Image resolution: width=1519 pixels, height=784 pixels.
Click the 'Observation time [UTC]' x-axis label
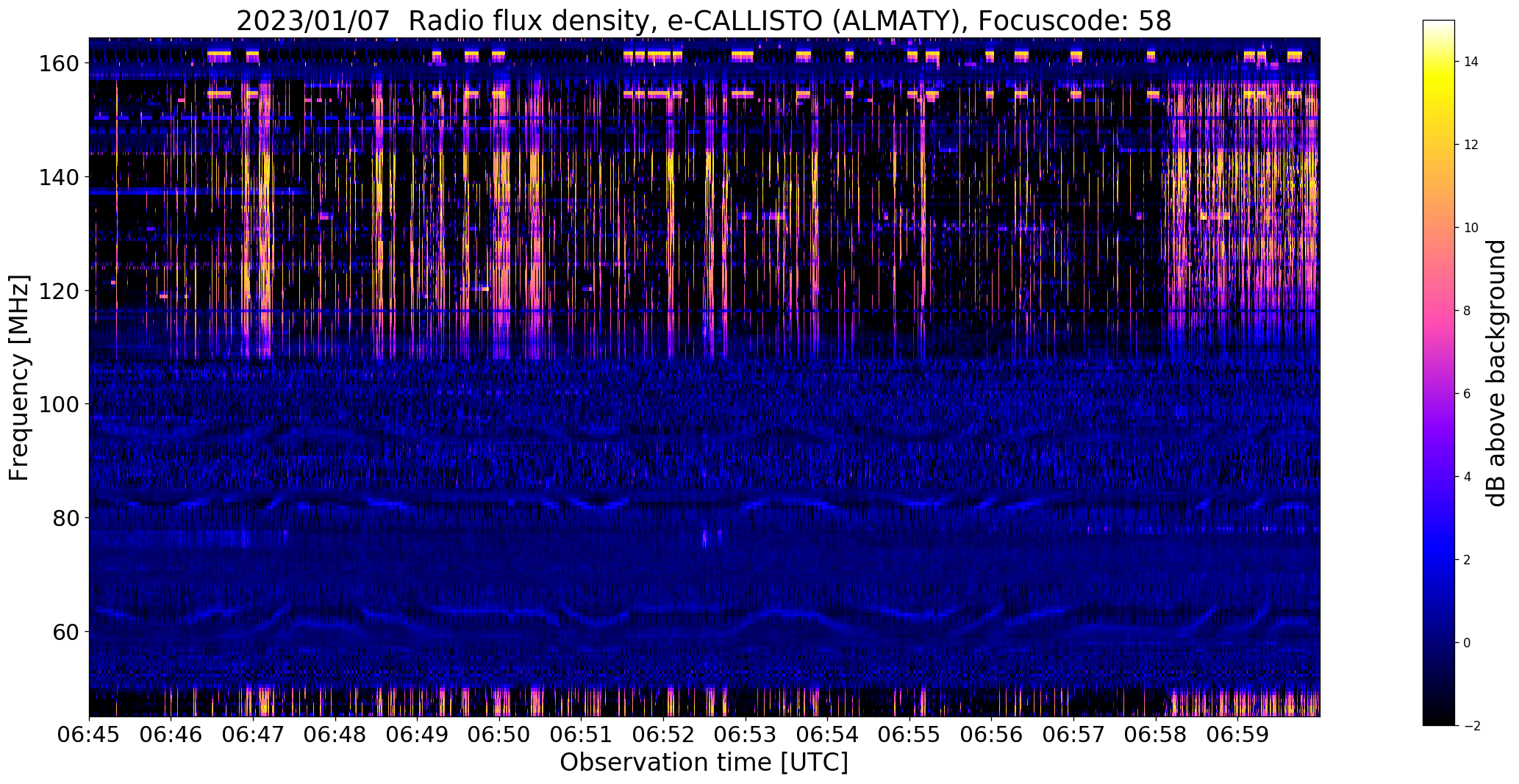point(704,763)
